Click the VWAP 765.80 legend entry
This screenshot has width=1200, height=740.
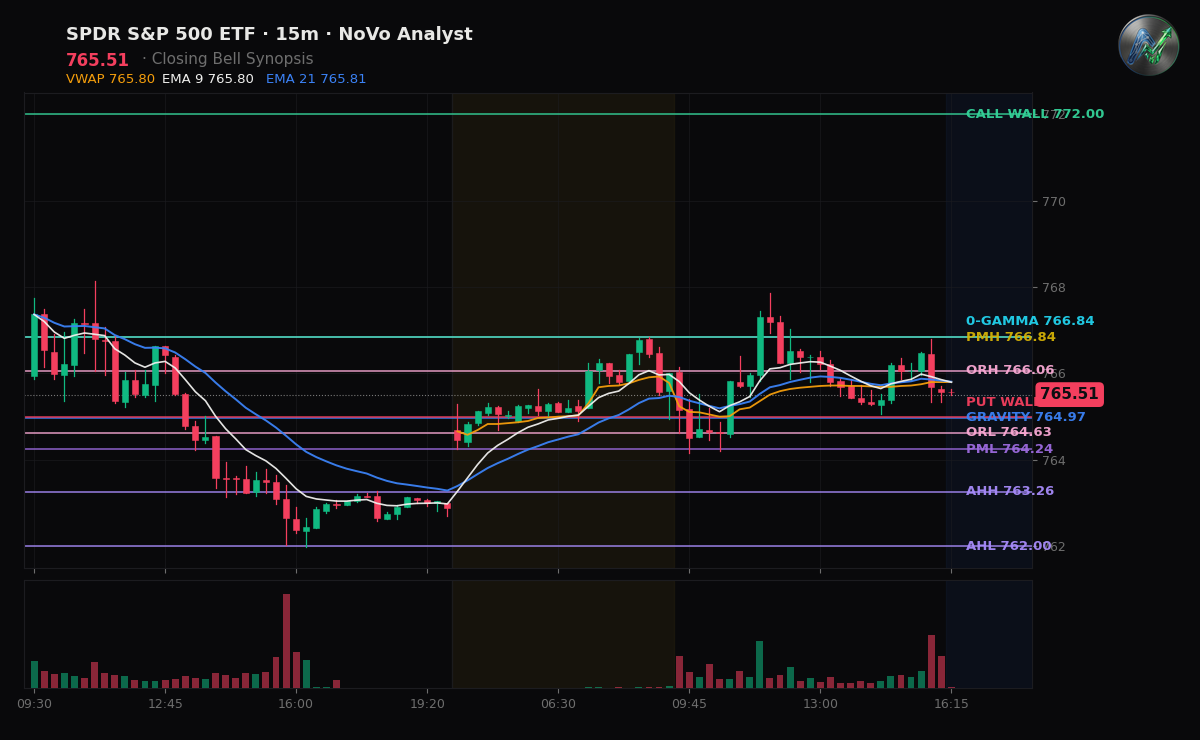tap(110, 79)
